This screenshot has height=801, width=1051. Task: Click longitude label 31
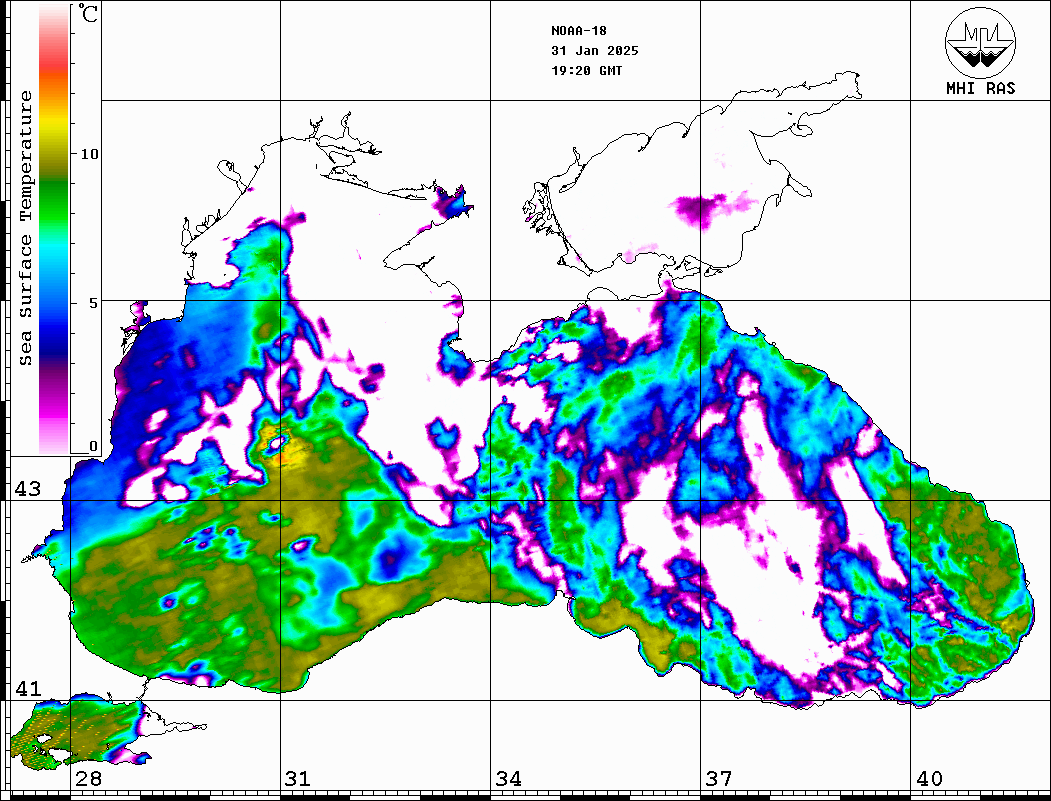(298, 779)
